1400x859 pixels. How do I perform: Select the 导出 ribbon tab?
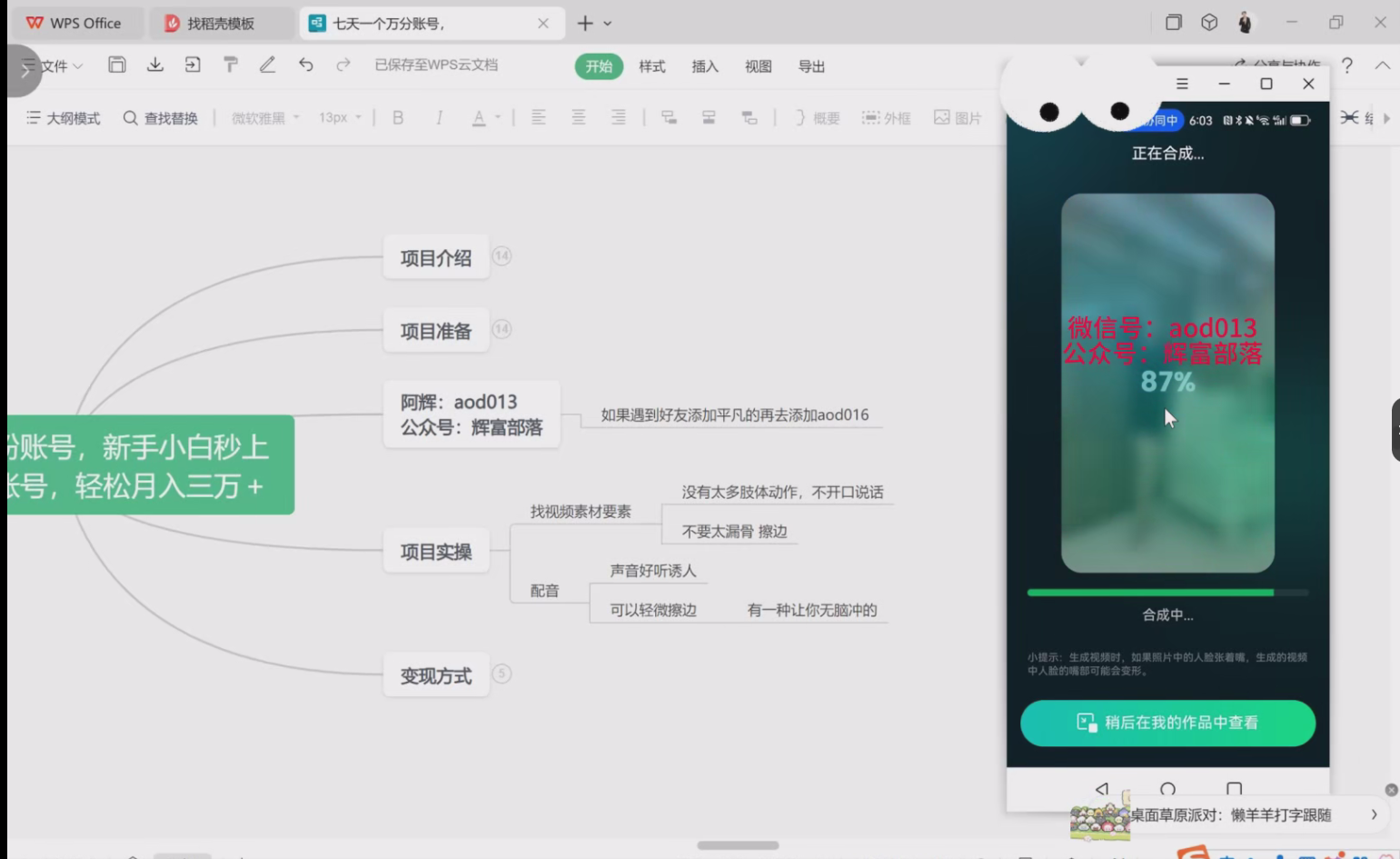[x=811, y=66]
